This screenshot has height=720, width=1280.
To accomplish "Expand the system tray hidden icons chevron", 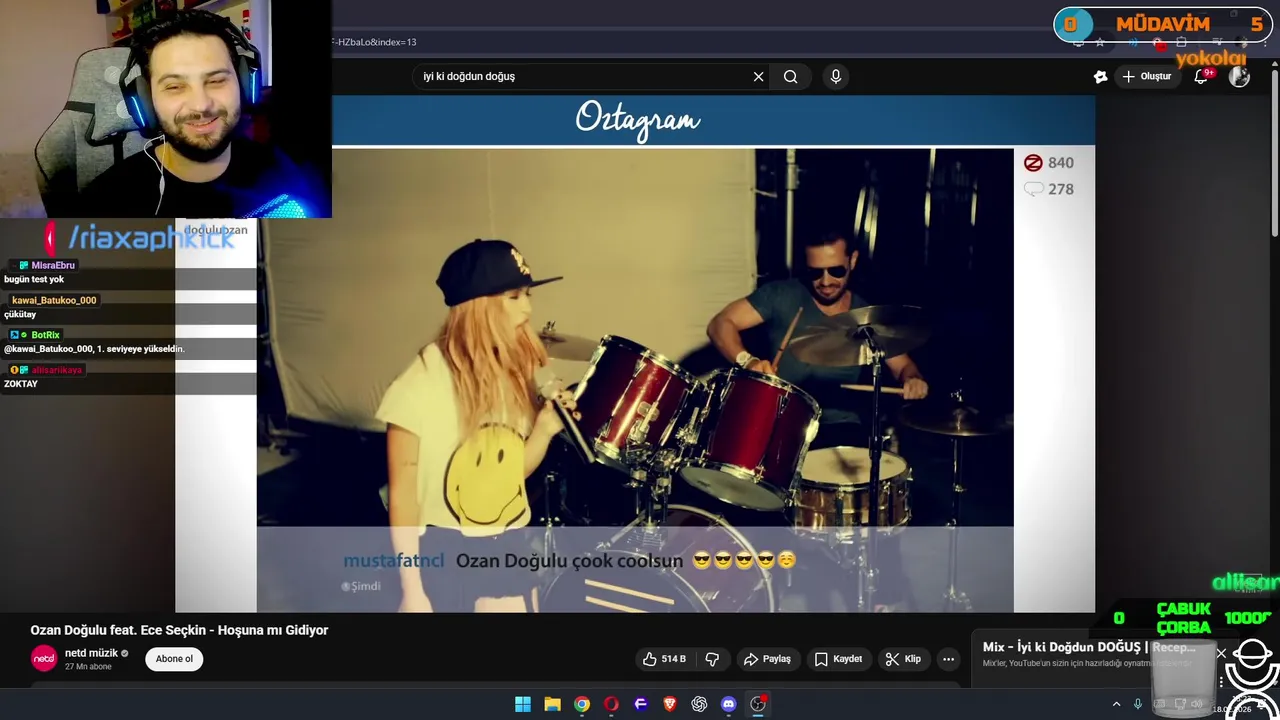I will click(1116, 705).
